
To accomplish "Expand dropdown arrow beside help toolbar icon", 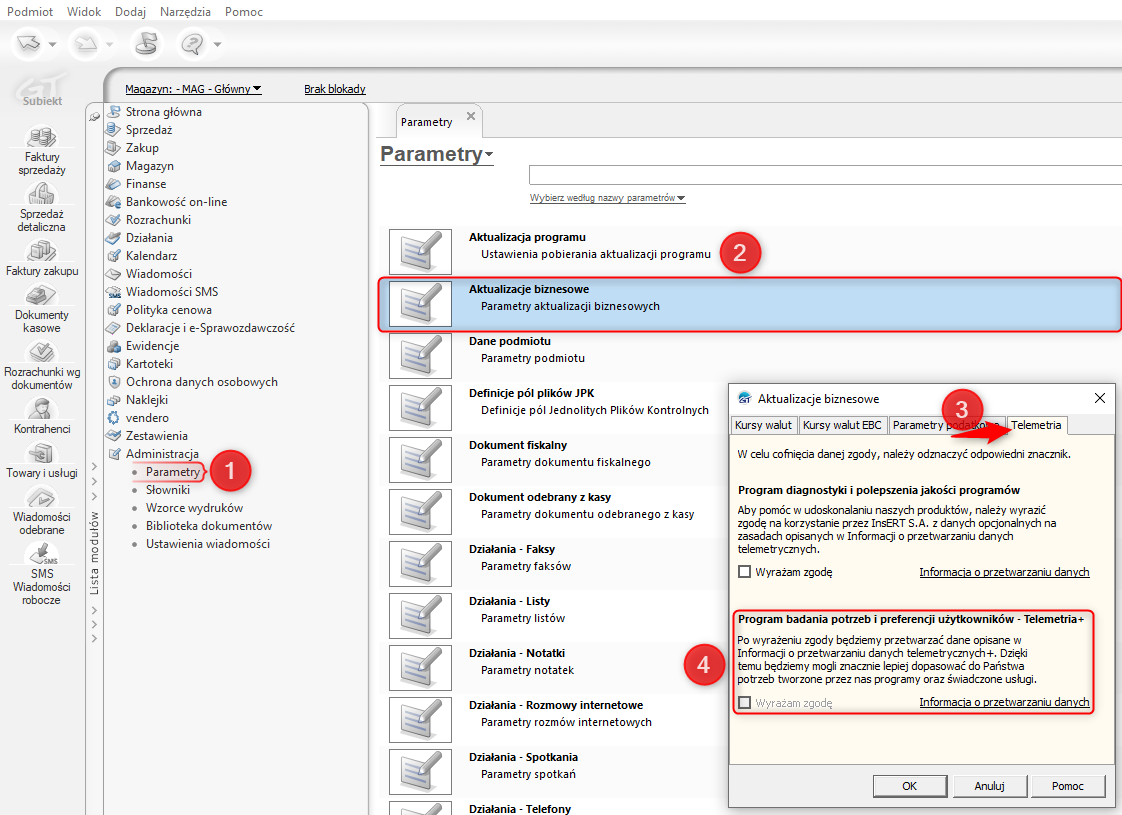I will tap(217, 44).
